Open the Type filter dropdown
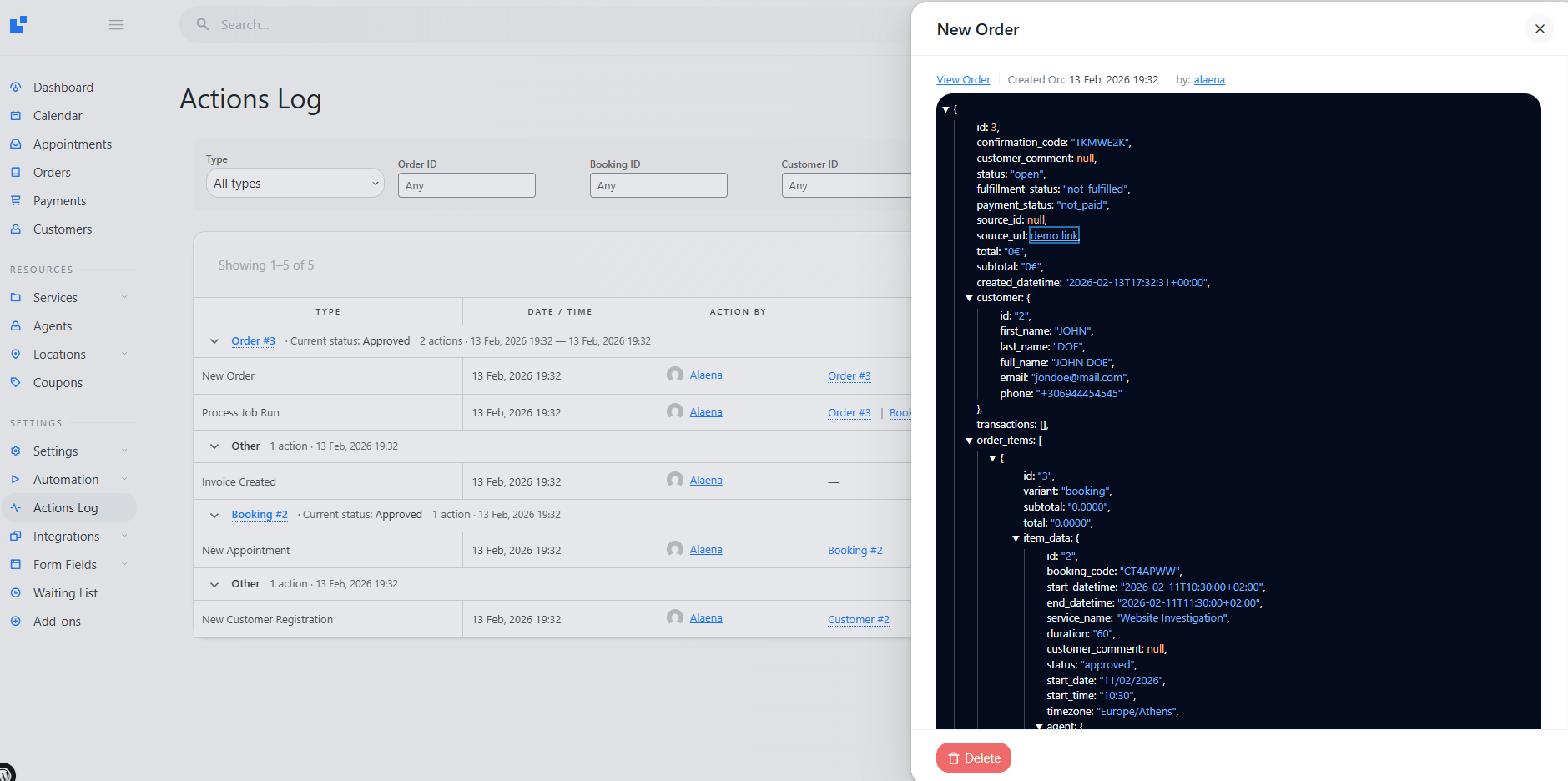The height and width of the screenshot is (781, 1568). [x=295, y=184]
